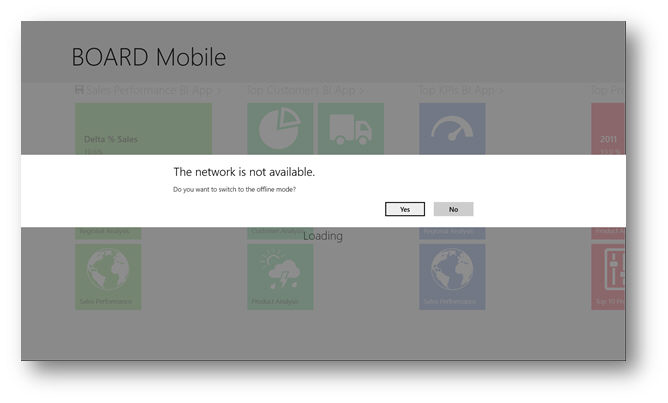668x403 pixels.
Task: Open the Delta % Sales tile
Action: tap(144, 129)
